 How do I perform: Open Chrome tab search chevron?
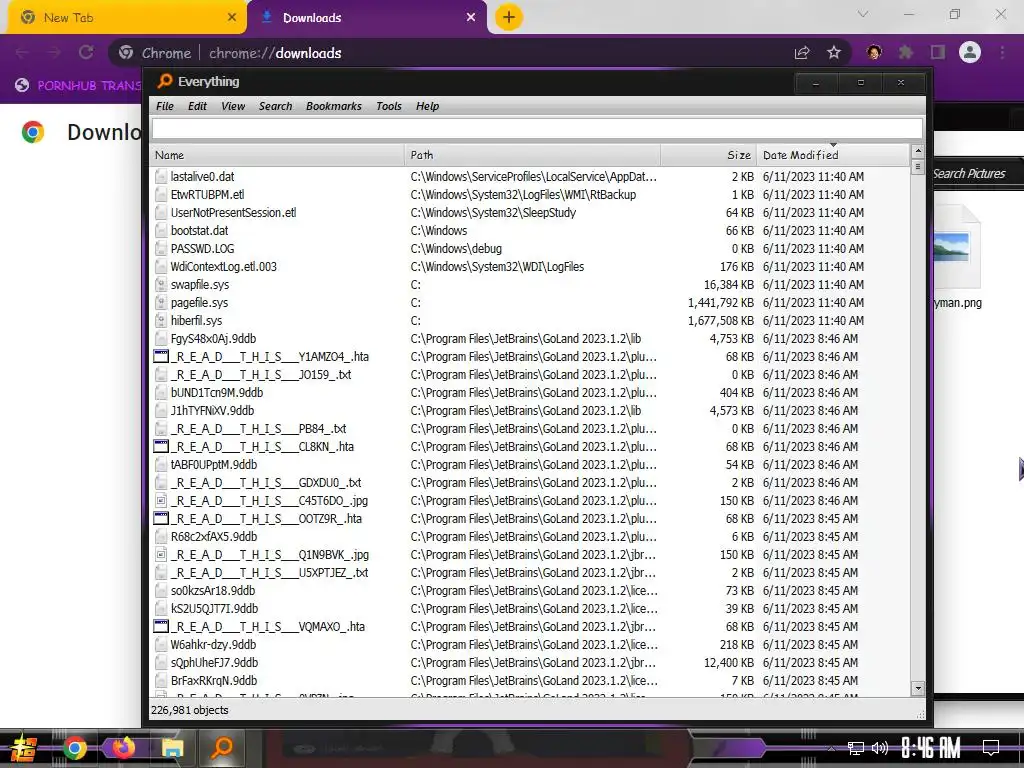(x=863, y=14)
